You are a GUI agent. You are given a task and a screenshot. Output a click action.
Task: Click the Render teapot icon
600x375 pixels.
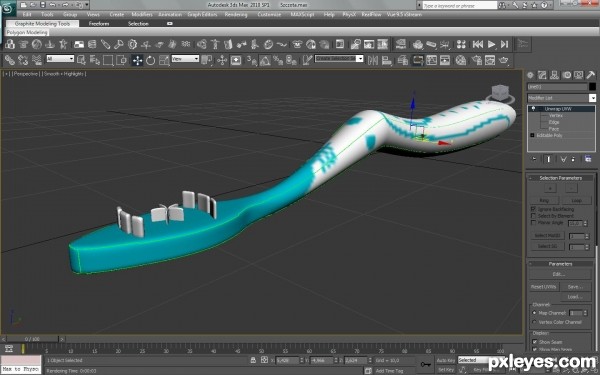pos(504,60)
